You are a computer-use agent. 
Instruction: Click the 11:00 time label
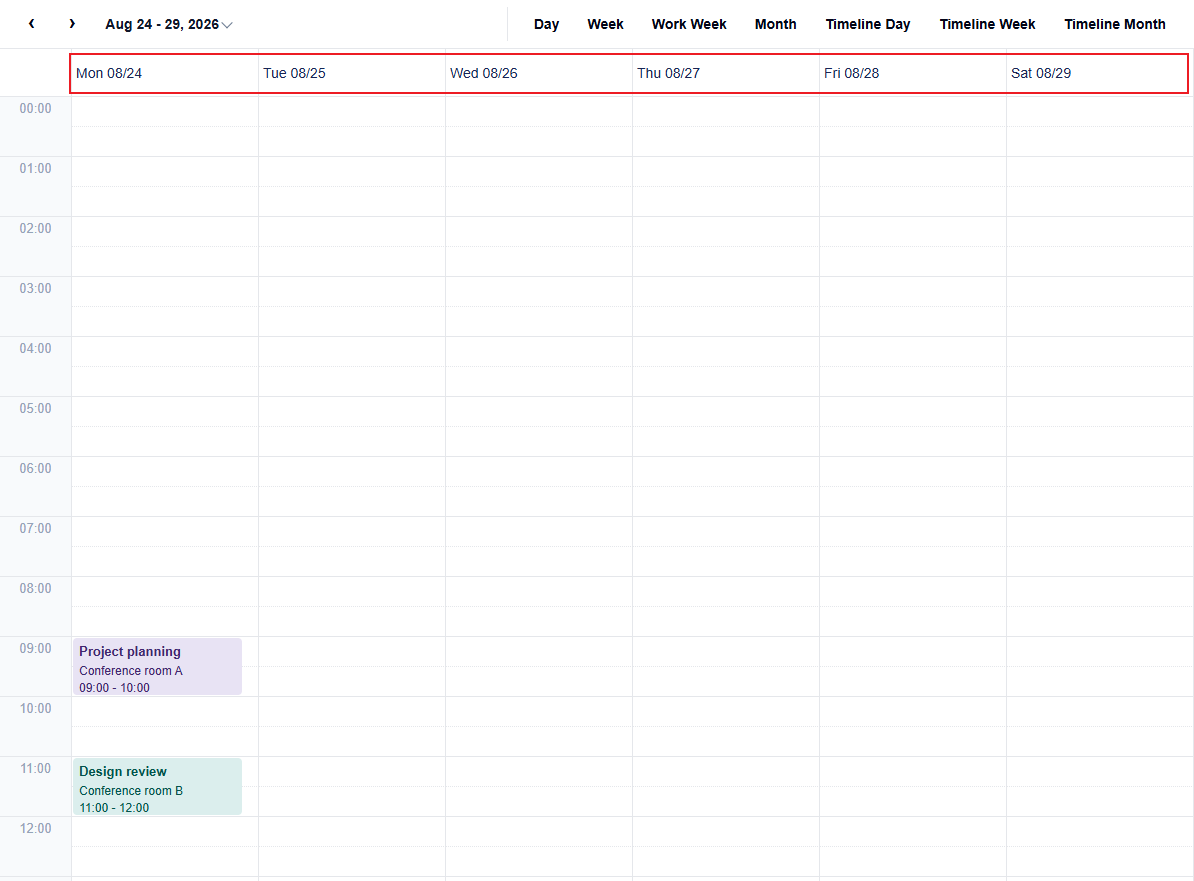36,768
